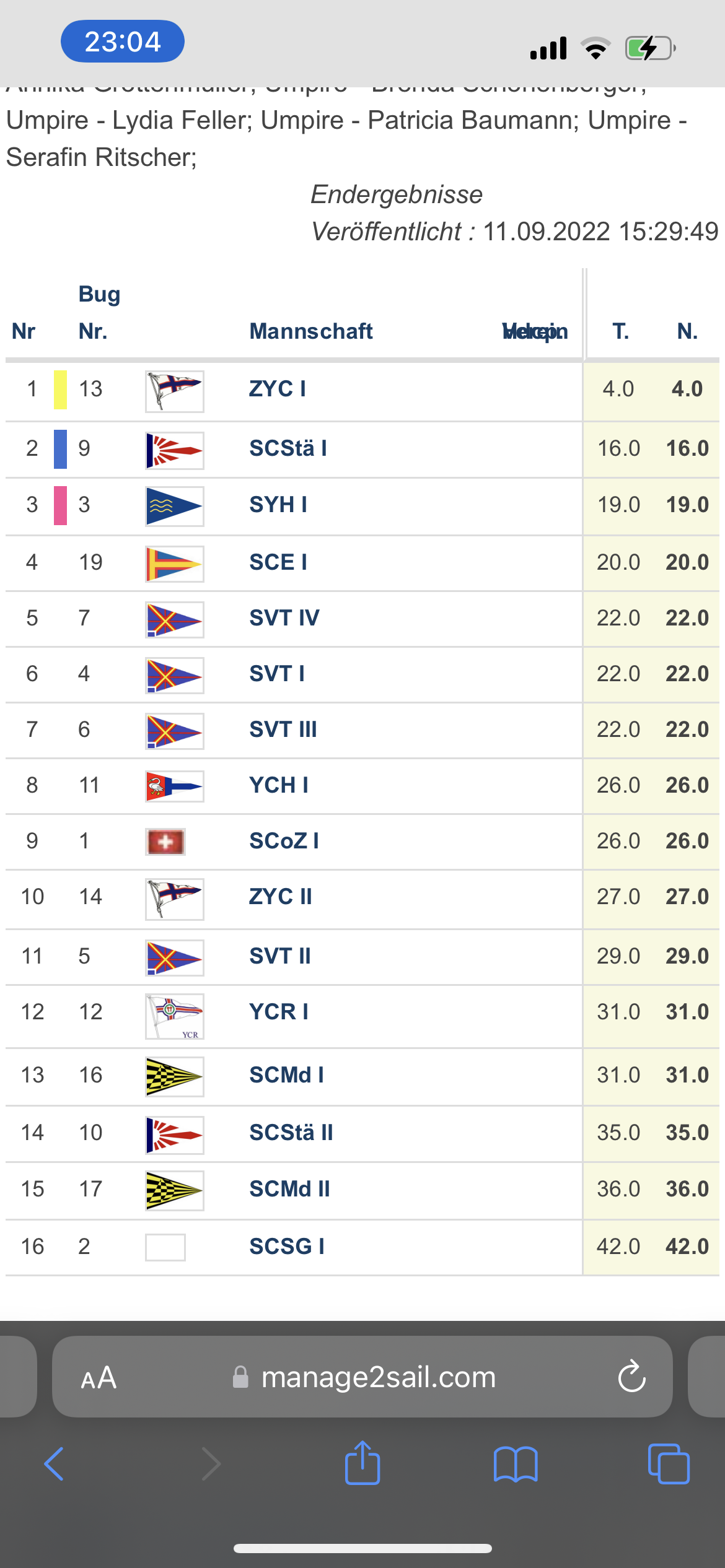Tap the Safari back arrow

(x=55, y=1464)
